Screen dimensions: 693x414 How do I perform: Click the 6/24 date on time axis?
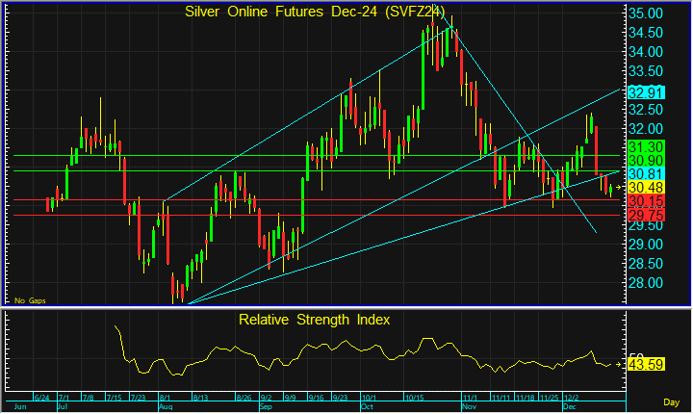(x=42, y=398)
